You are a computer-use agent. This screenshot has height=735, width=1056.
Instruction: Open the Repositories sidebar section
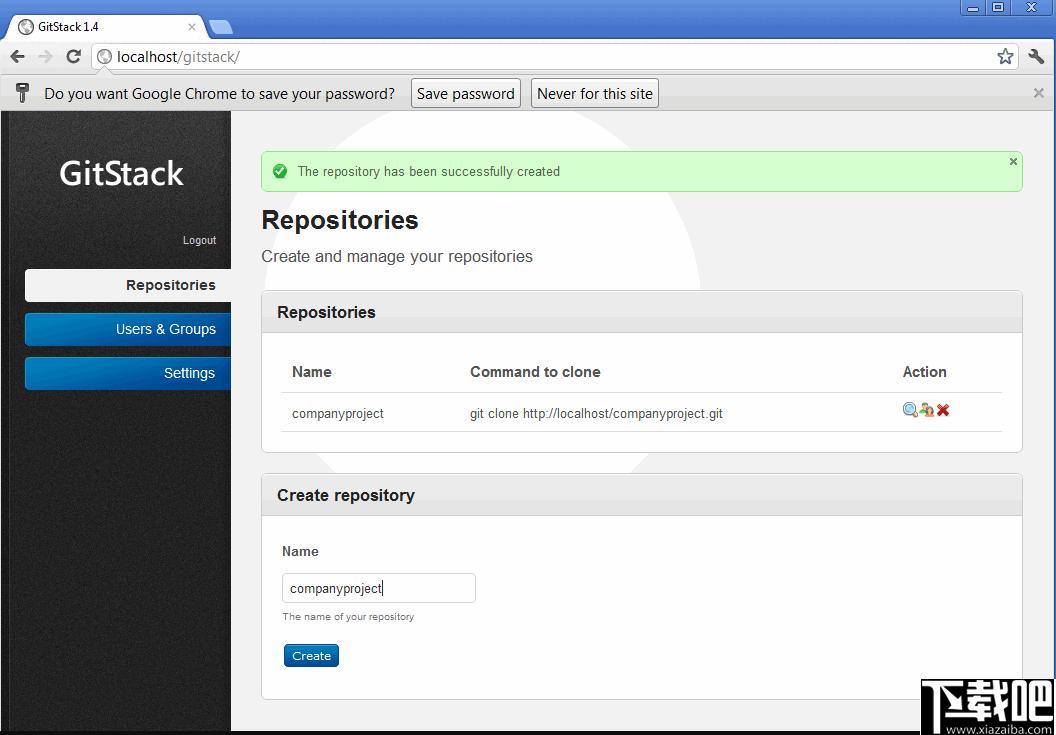coord(128,285)
